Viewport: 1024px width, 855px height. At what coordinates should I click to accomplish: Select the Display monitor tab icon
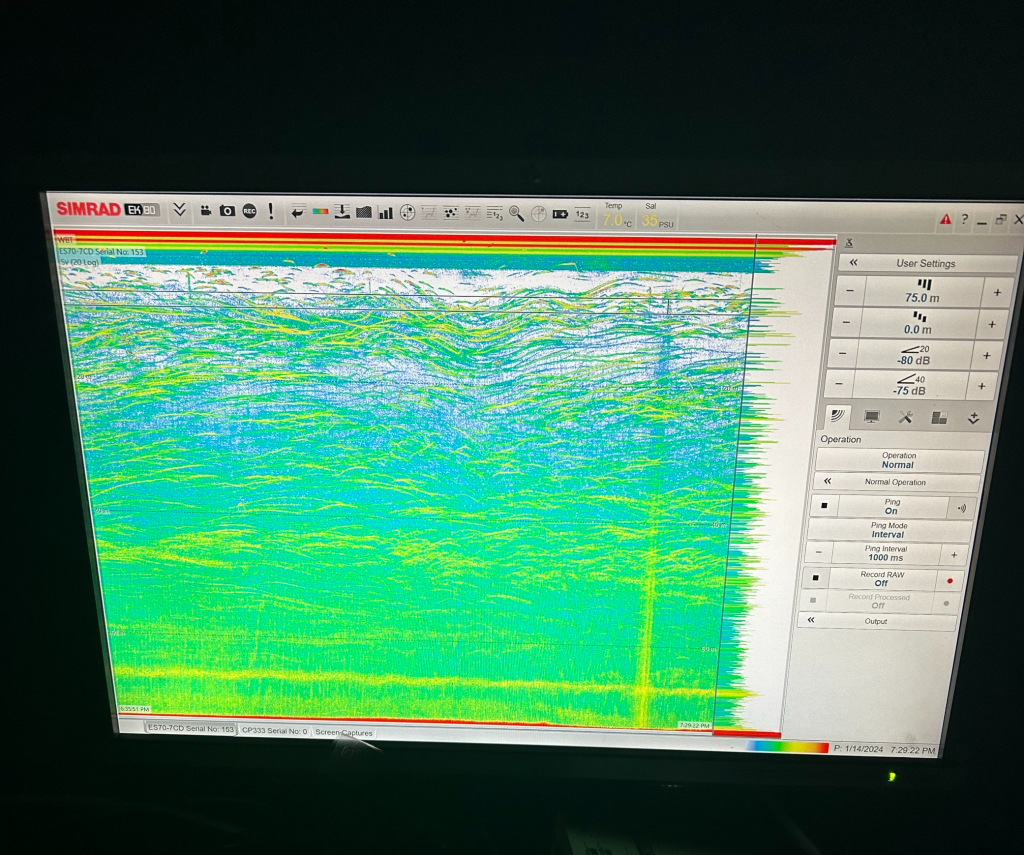pyautogui.click(x=872, y=417)
